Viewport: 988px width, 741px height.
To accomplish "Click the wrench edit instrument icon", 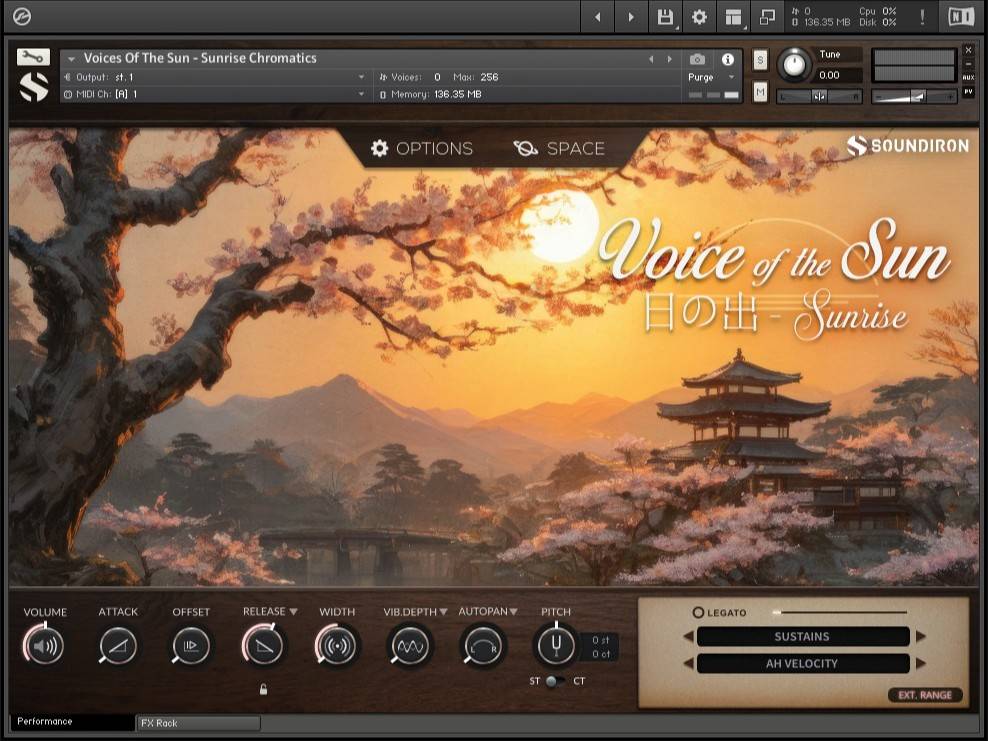I will pos(33,57).
